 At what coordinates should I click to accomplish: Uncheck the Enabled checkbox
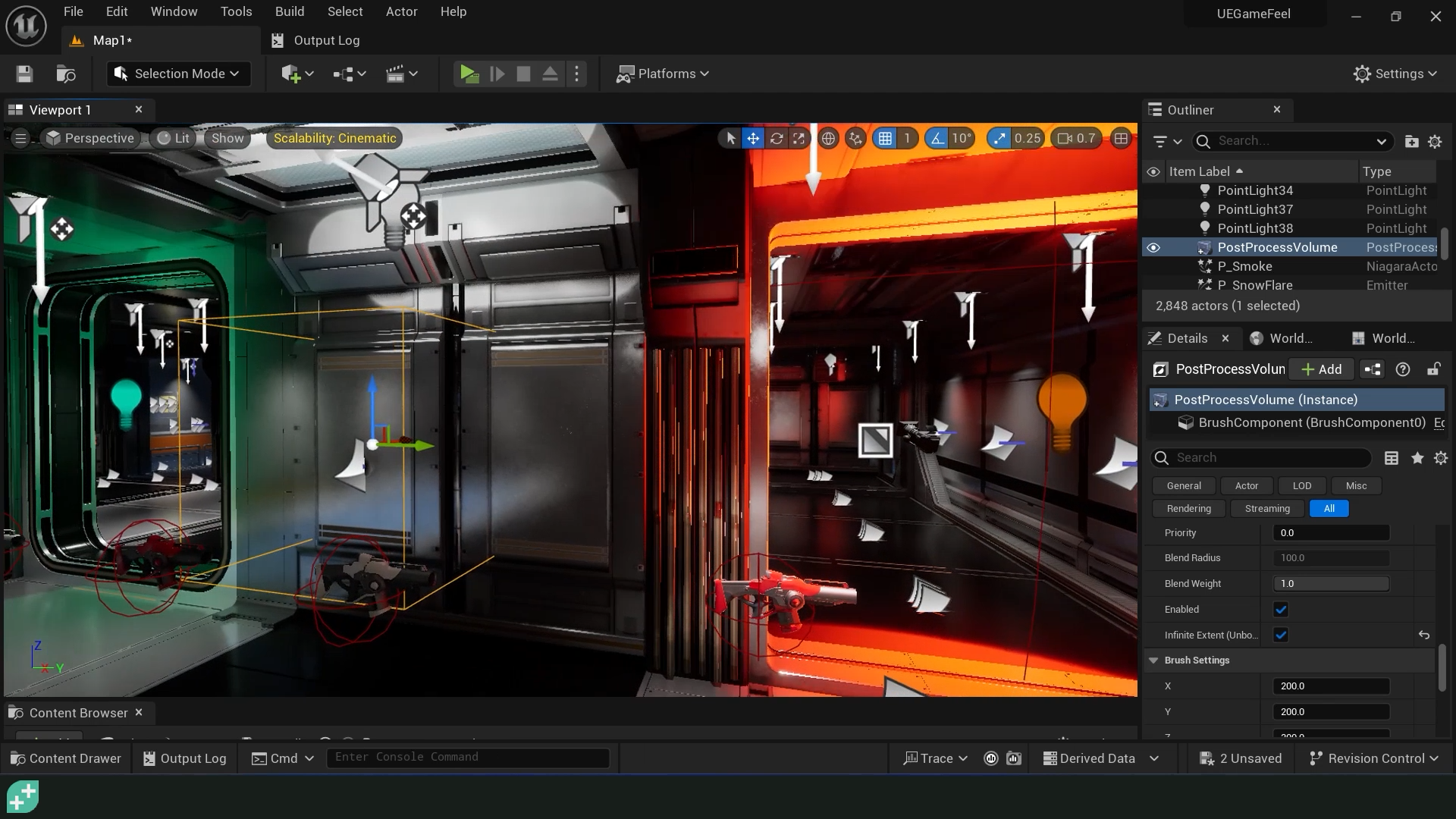[x=1281, y=609]
